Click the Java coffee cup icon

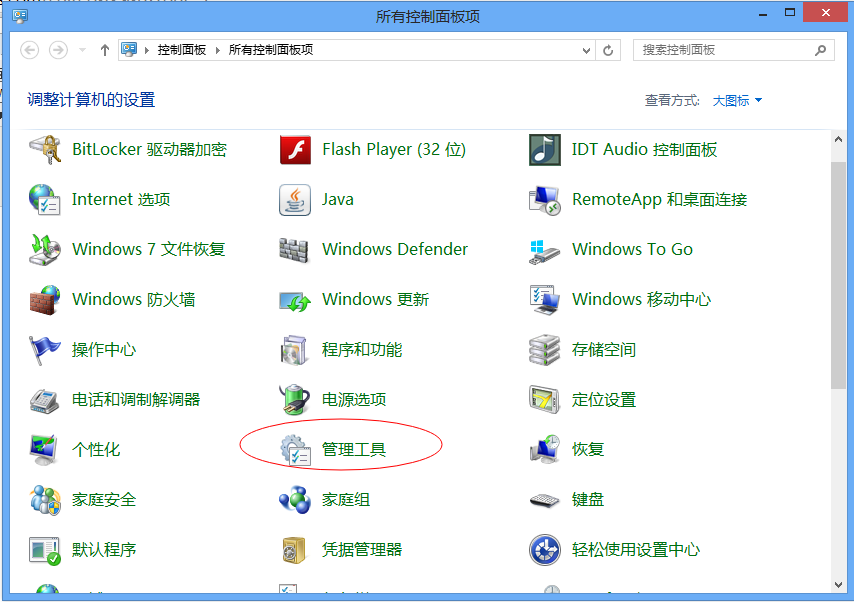coord(295,199)
